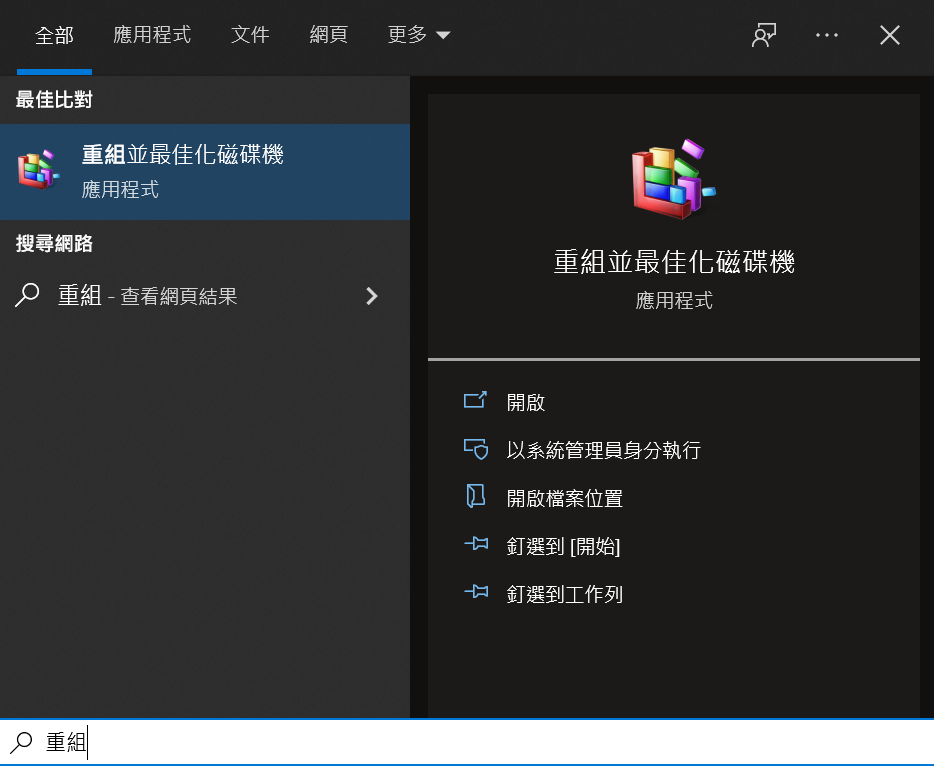The width and height of the screenshot is (934, 766).
Task: Click the search input field containing 重組
Action: (x=467, y=742)
